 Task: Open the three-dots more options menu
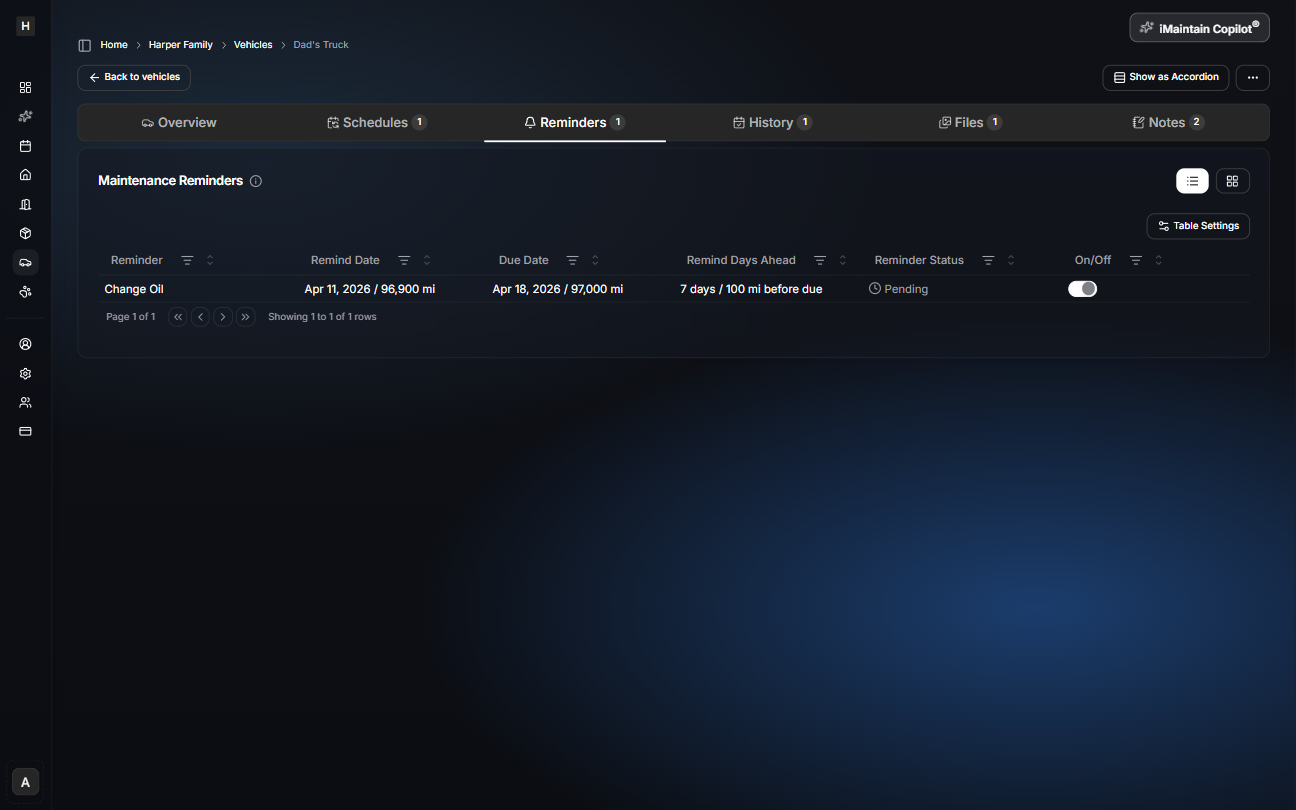[1252, 78]
